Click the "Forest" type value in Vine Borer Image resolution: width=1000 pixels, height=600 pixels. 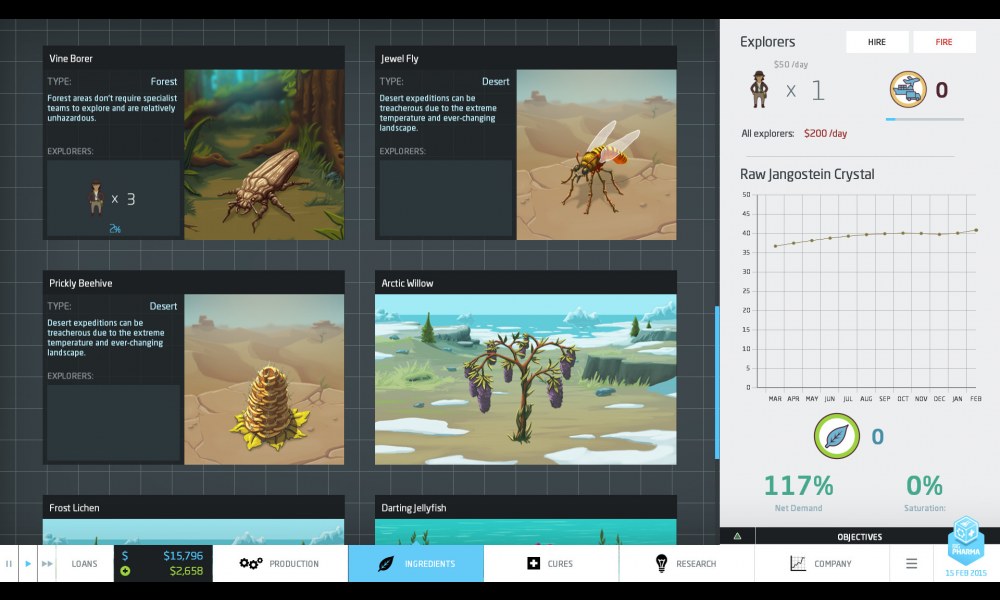(x=164, y=82)
